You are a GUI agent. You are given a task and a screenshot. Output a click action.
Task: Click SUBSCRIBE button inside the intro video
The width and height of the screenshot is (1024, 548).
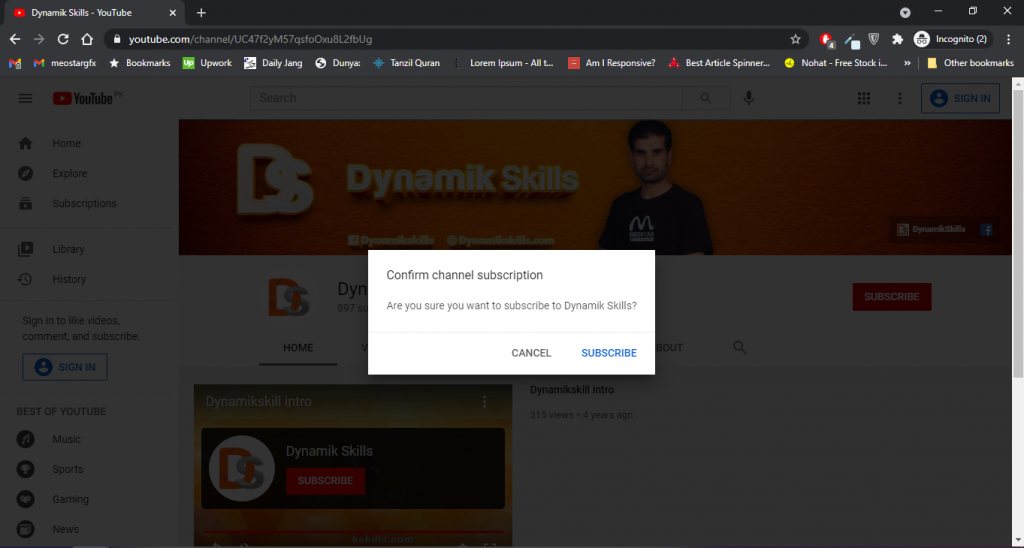(325, 481)
